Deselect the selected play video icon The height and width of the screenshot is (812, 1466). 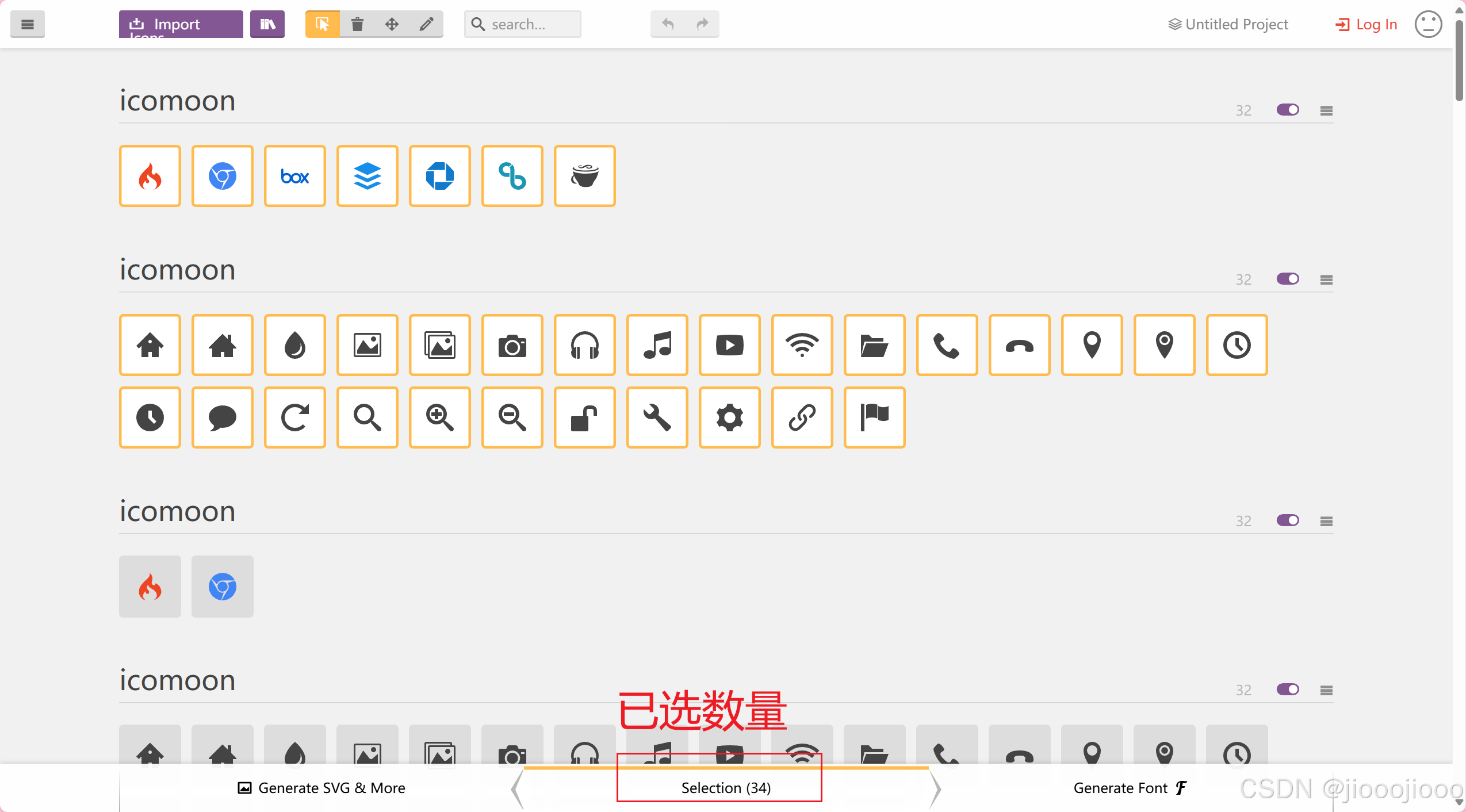(x=730, y=345)
